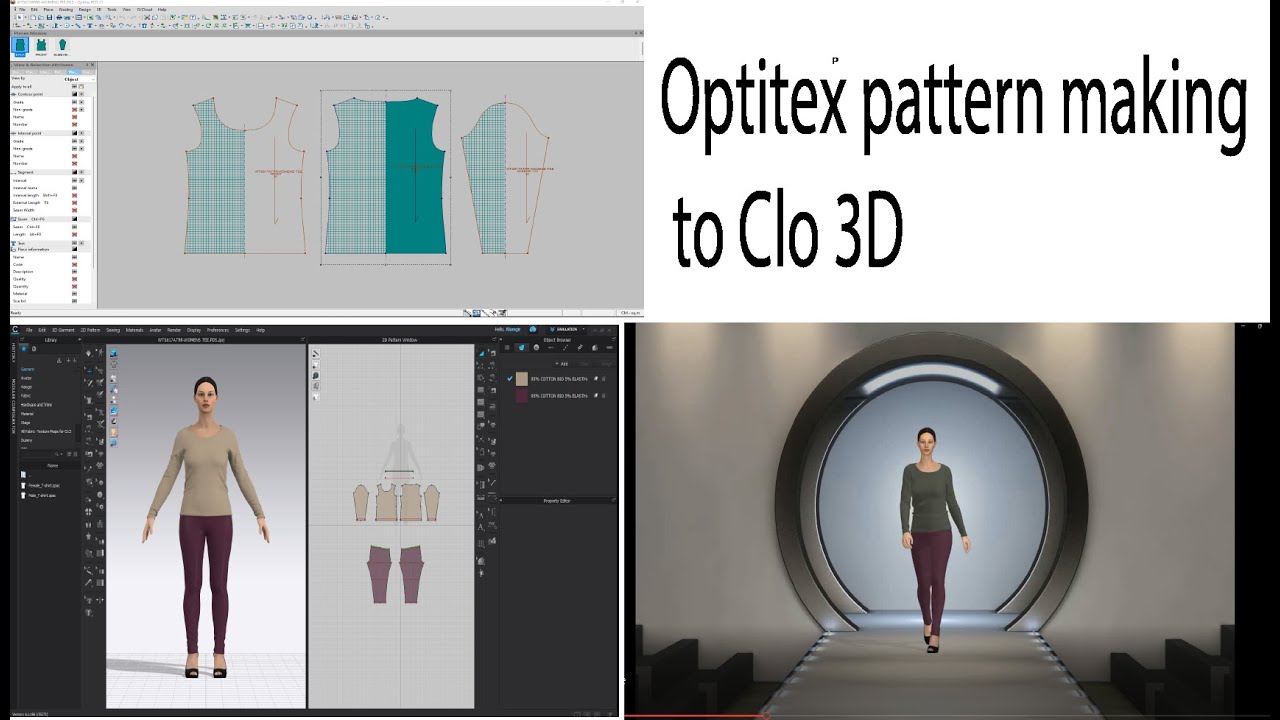
Task: Click the beige front bodice pattern in 2D window
Action: tap(387, 503)
